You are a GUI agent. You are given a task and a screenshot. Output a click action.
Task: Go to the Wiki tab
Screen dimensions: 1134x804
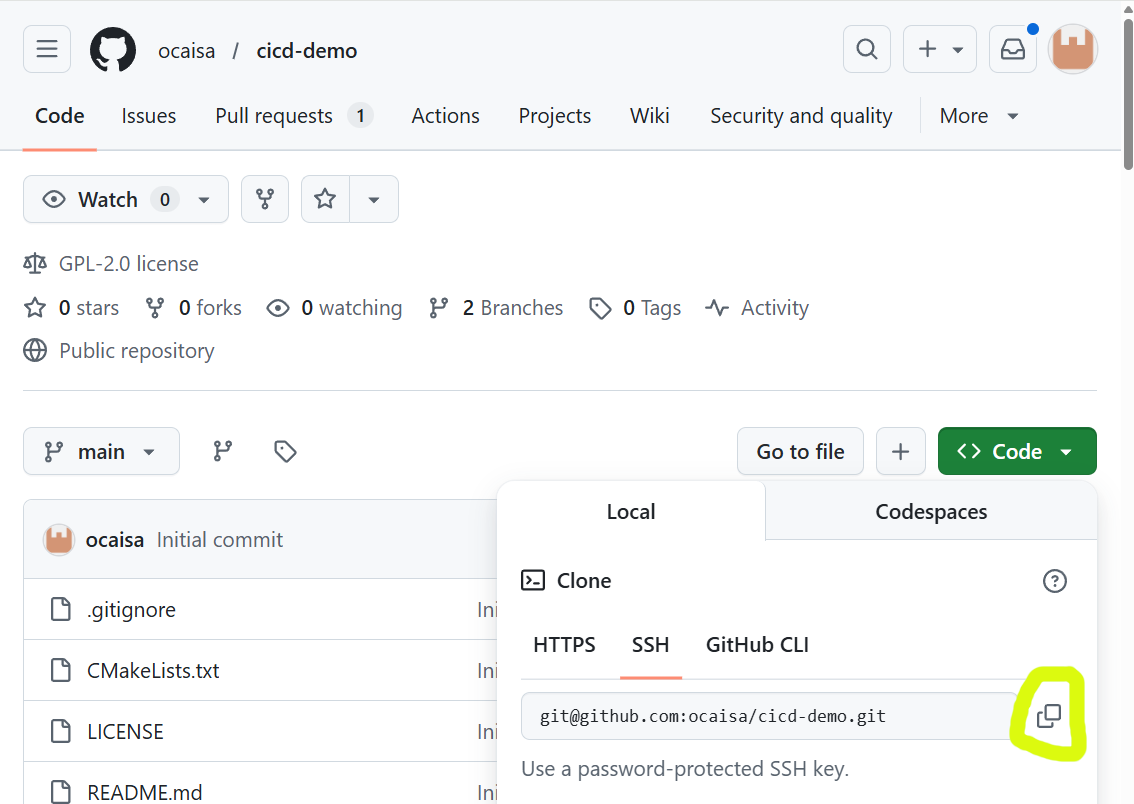649,116
